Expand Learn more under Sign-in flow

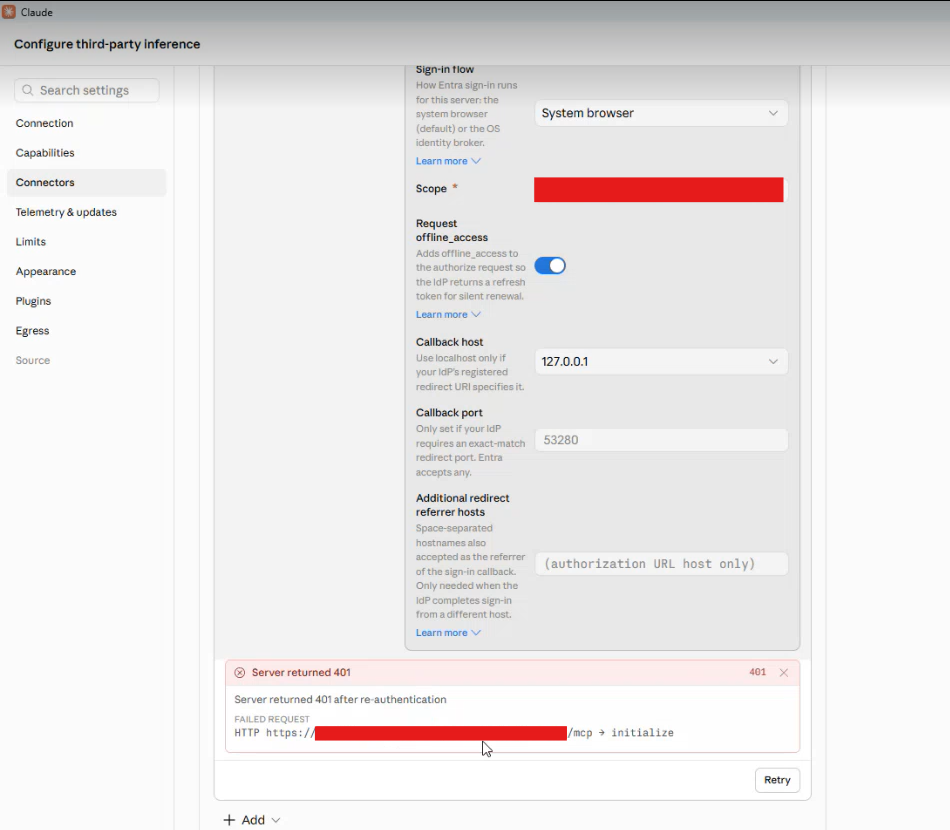click(448, 161)
